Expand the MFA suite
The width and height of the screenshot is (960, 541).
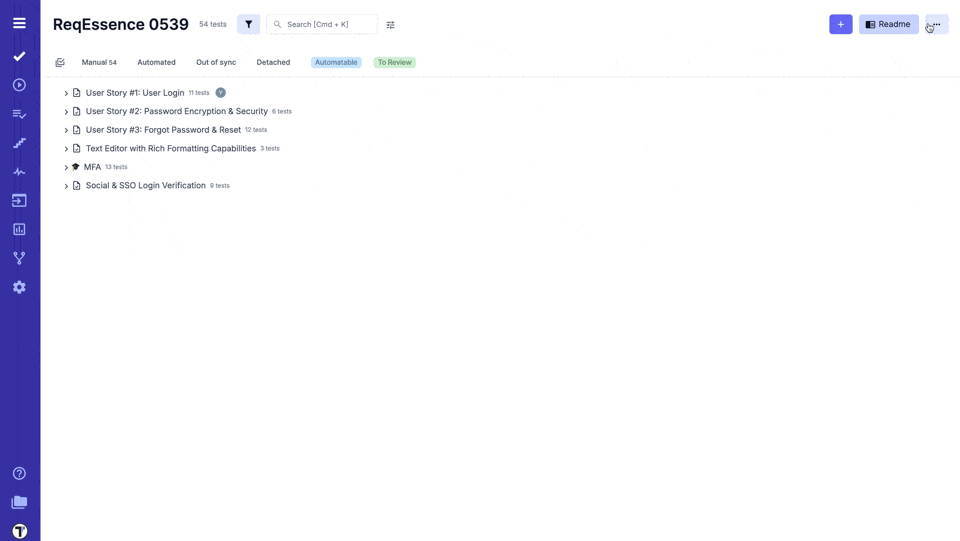click(66, 167)
